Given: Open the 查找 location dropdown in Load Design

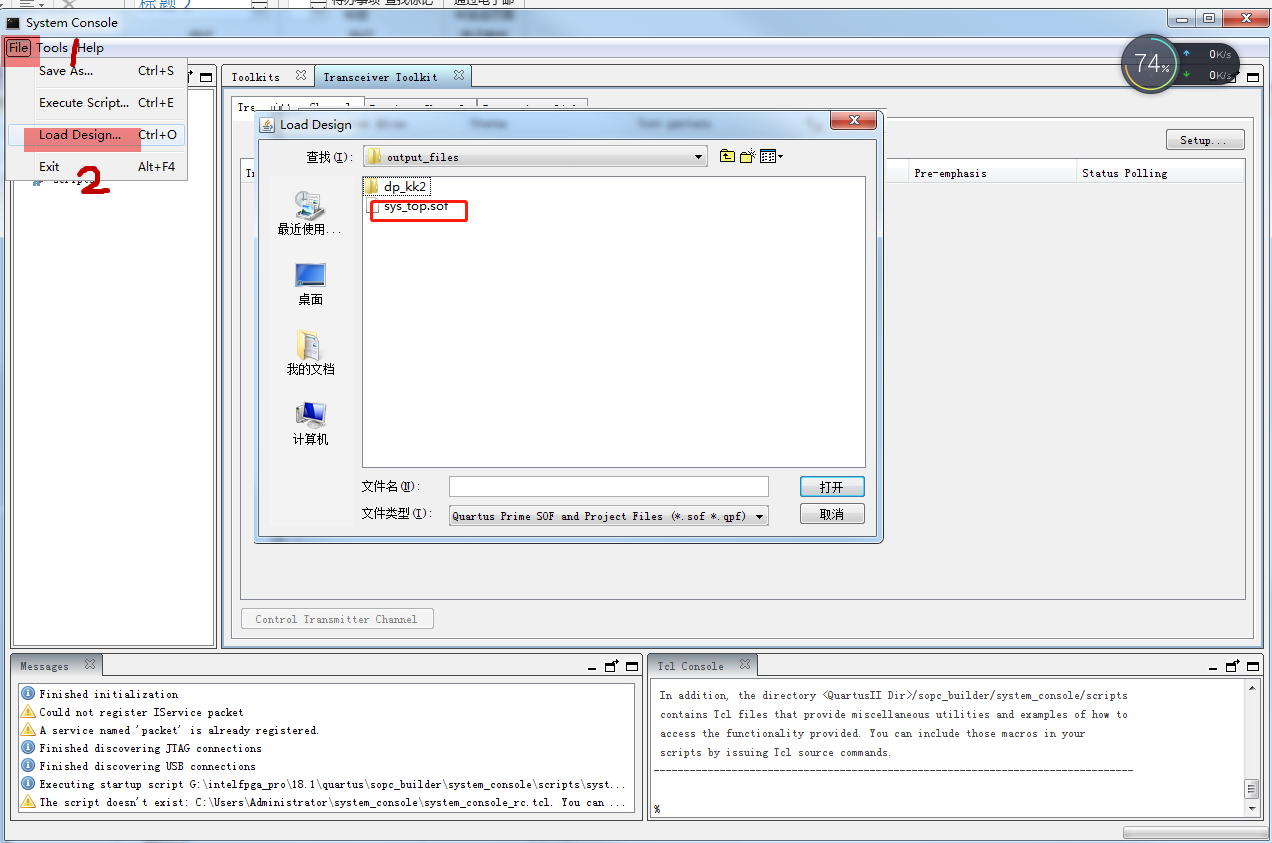Looking at the screenshot, I should point(698,155).
